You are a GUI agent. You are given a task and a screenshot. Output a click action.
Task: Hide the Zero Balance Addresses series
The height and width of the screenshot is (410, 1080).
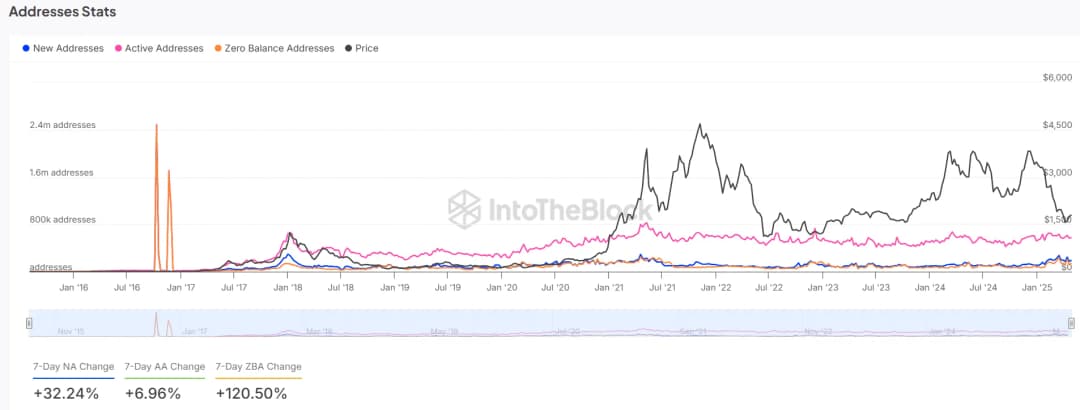[x=279, y=48]
